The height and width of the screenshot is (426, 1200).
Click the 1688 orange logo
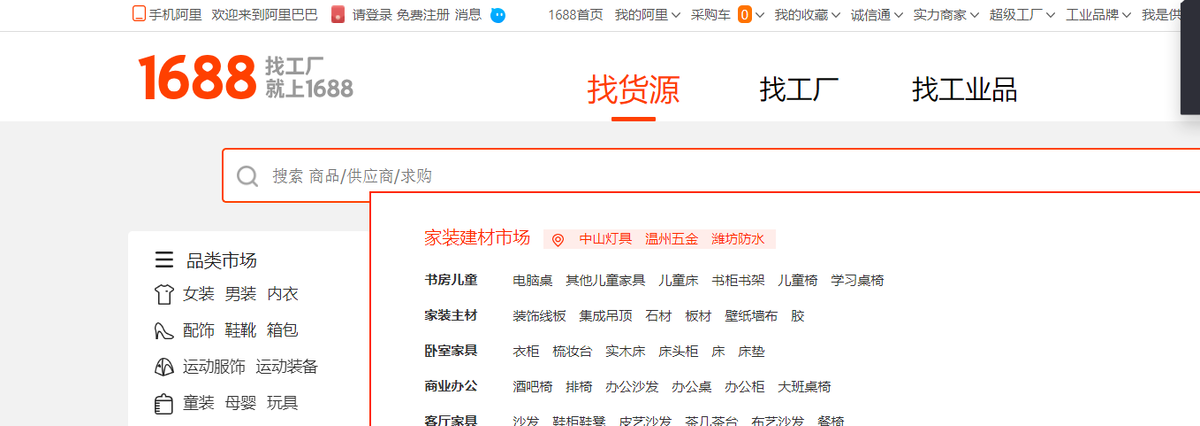tap(197, 77)
